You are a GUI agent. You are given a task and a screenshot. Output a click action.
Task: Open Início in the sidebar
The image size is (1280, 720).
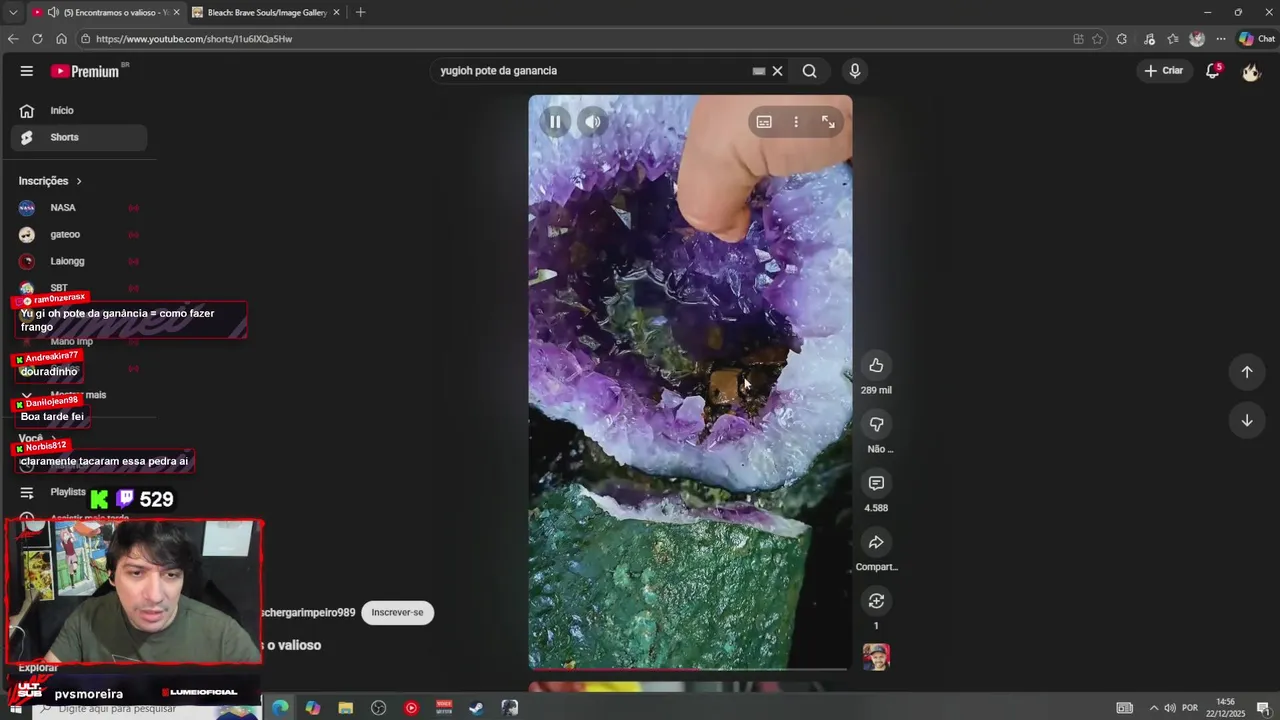79,111
